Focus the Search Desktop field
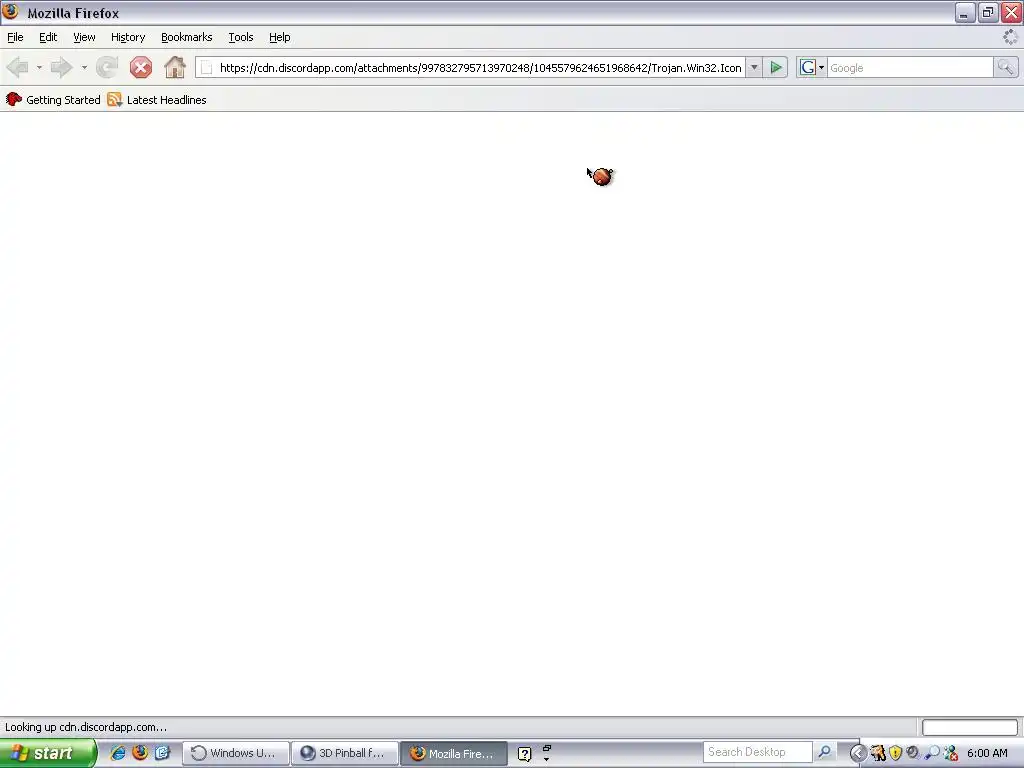This screenshot has height=768, width=1024. coord(758,752)
